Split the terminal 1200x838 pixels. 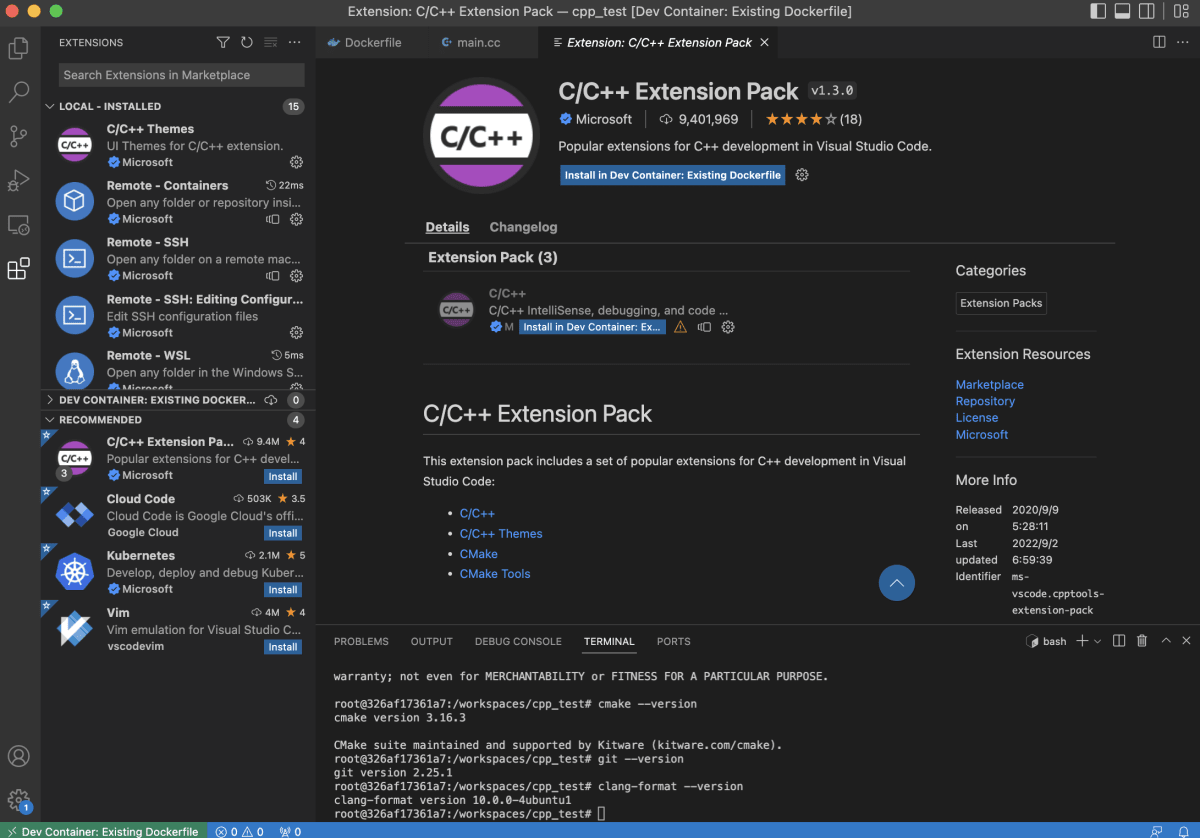[1119, 641]
